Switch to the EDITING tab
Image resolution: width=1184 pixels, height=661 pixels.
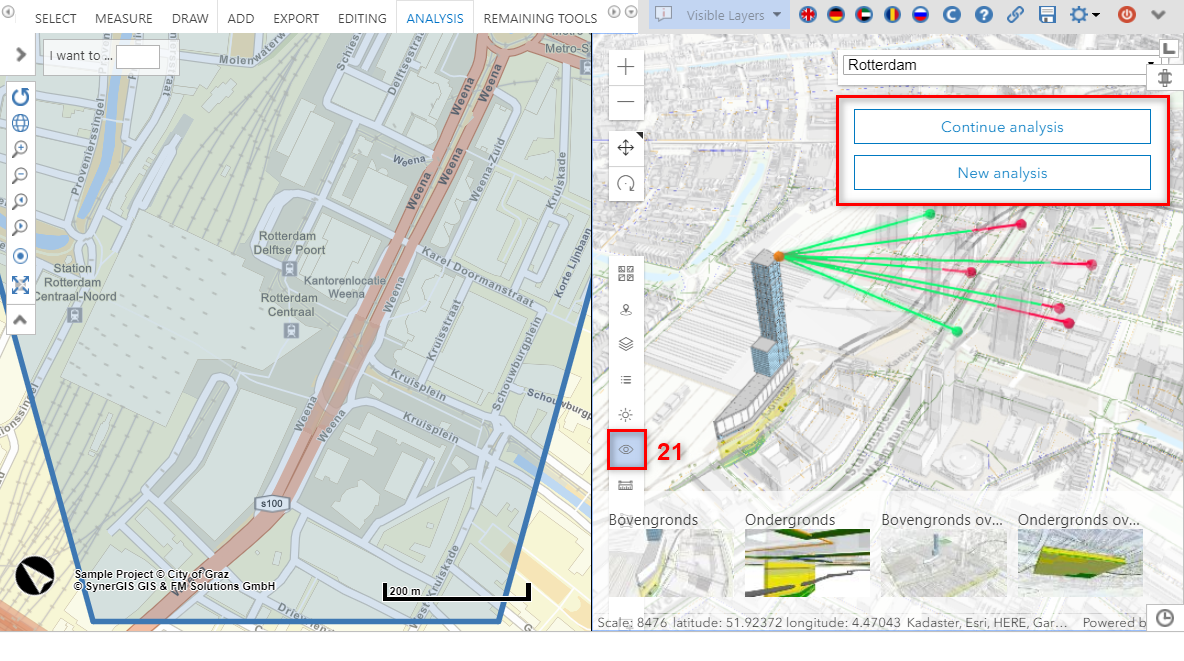pyautogui.click(x=362, y=18)
